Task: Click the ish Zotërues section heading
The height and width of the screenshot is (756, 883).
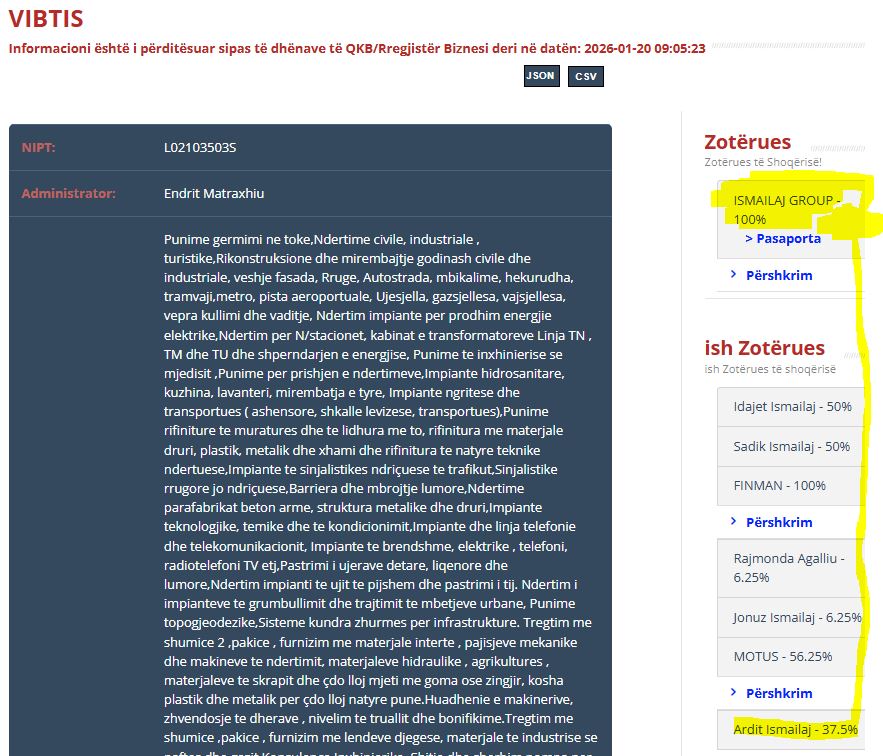Action: point(764,348)
